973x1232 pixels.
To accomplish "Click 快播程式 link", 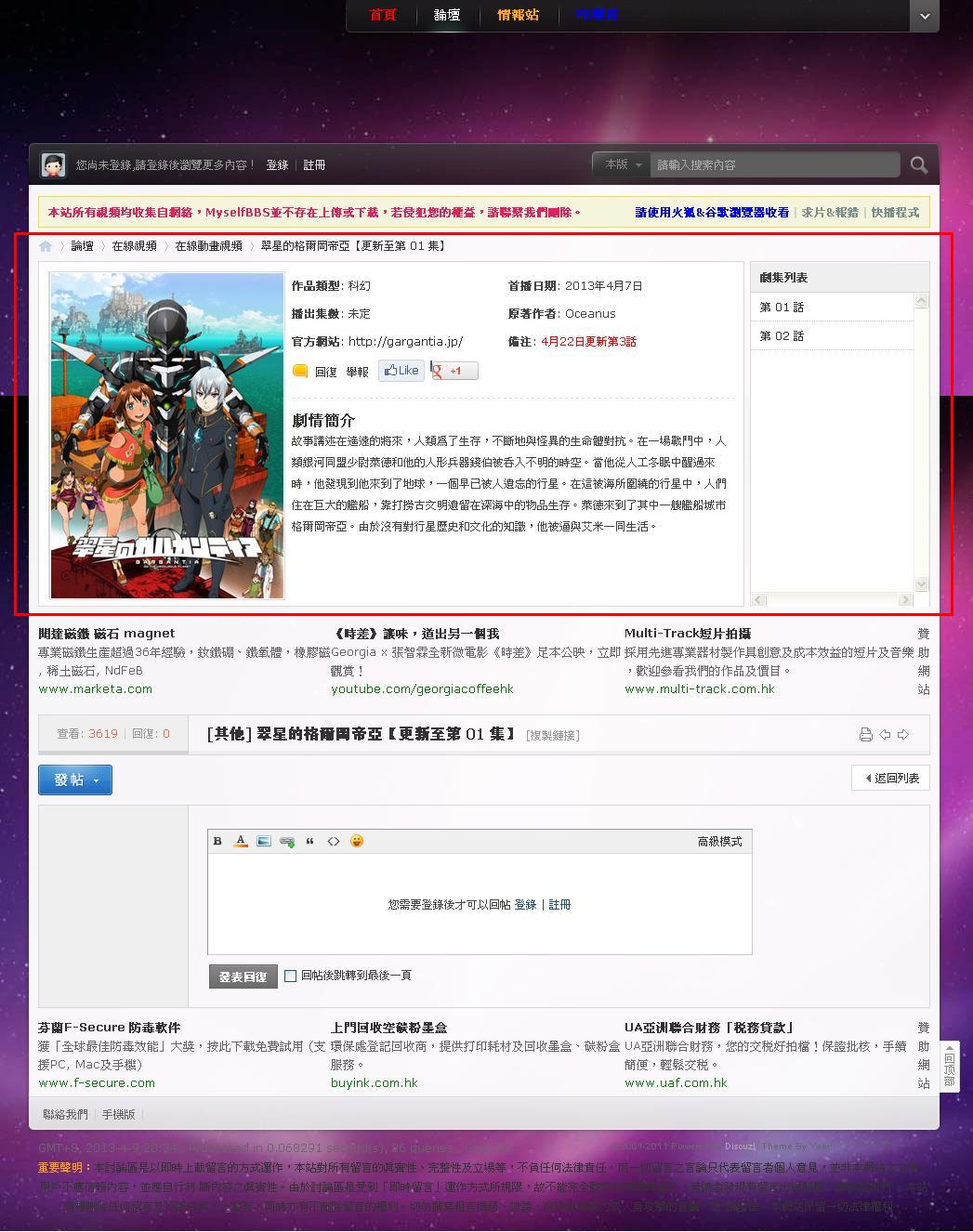I will [895, 212].
